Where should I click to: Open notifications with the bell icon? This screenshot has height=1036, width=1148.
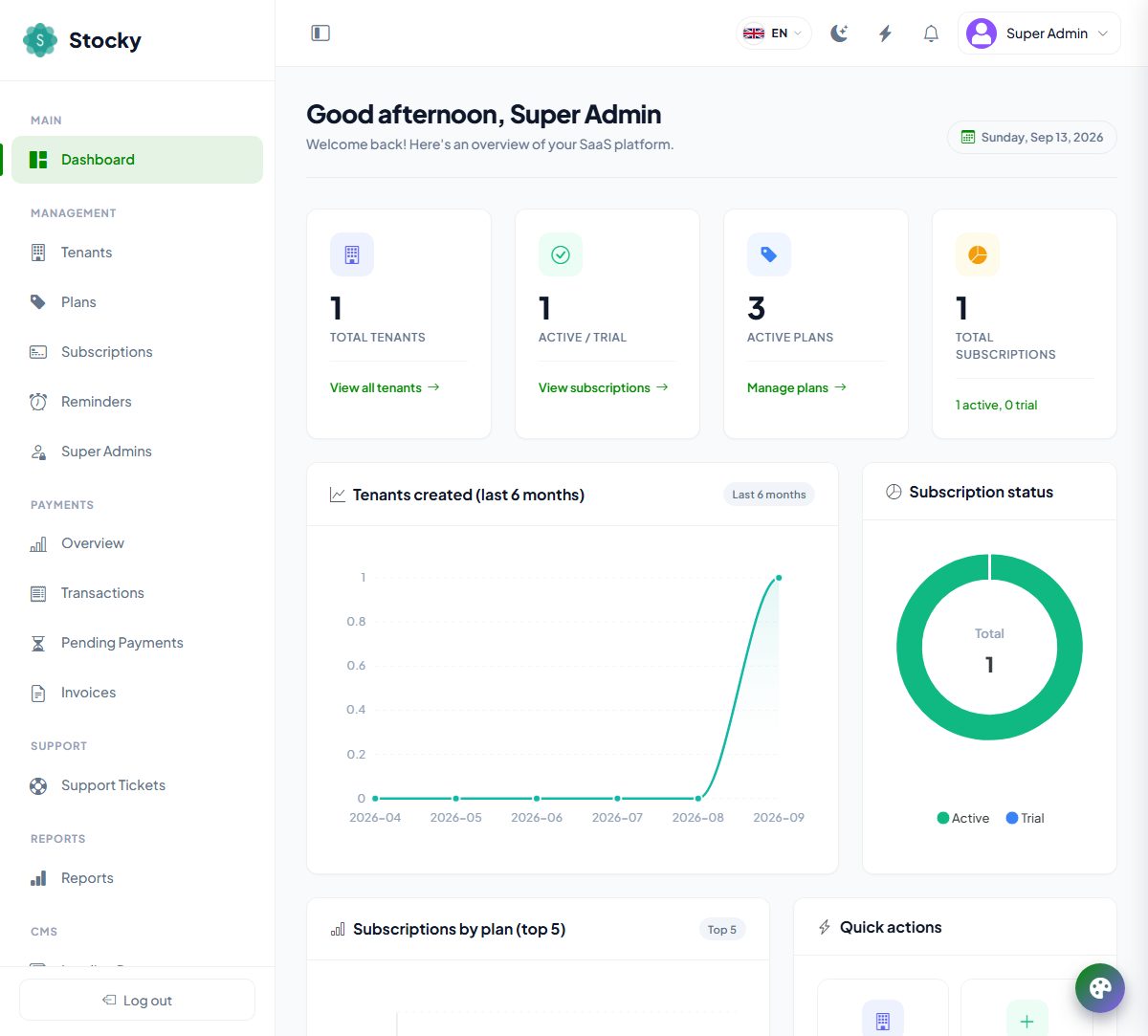(x=931, y=33)
